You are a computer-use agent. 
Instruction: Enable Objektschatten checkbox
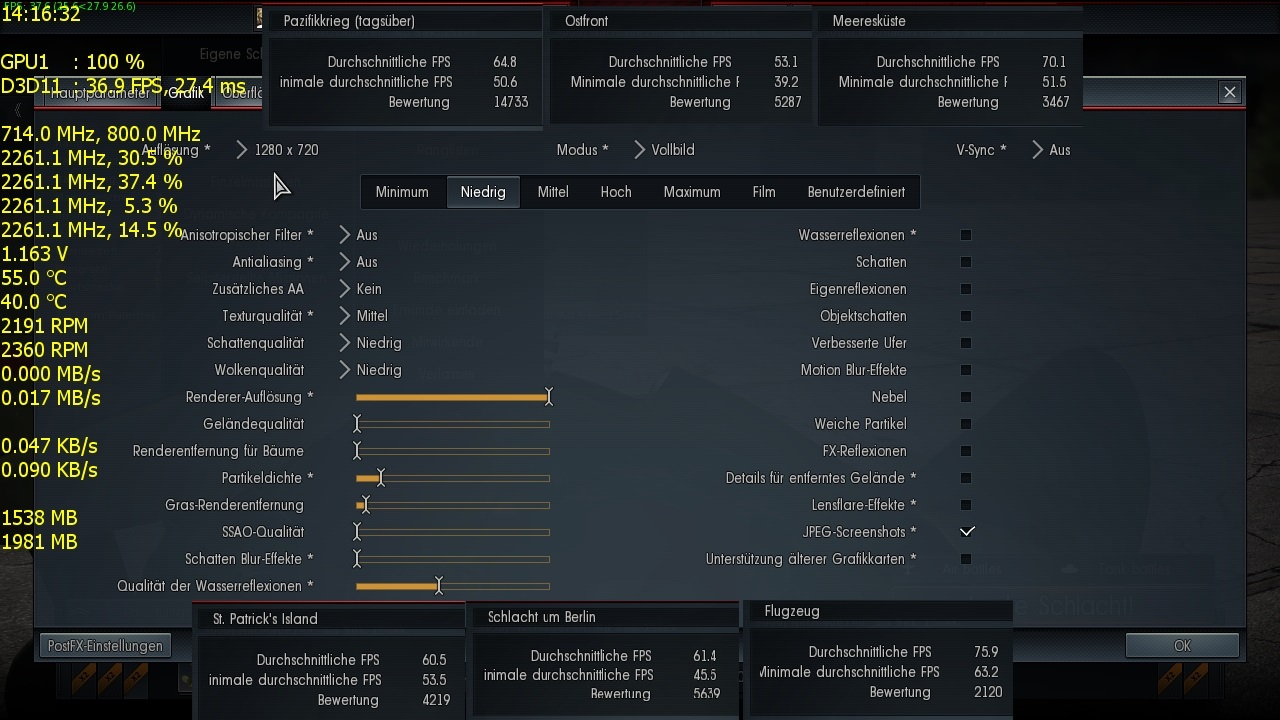tap(966, 316)
